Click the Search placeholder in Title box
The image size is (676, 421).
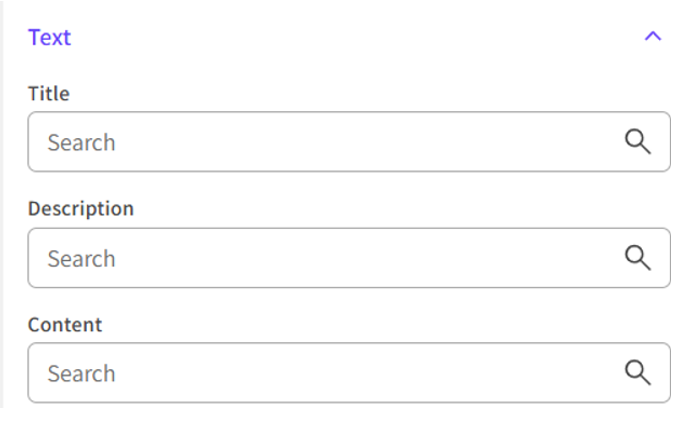pos(81,142)
